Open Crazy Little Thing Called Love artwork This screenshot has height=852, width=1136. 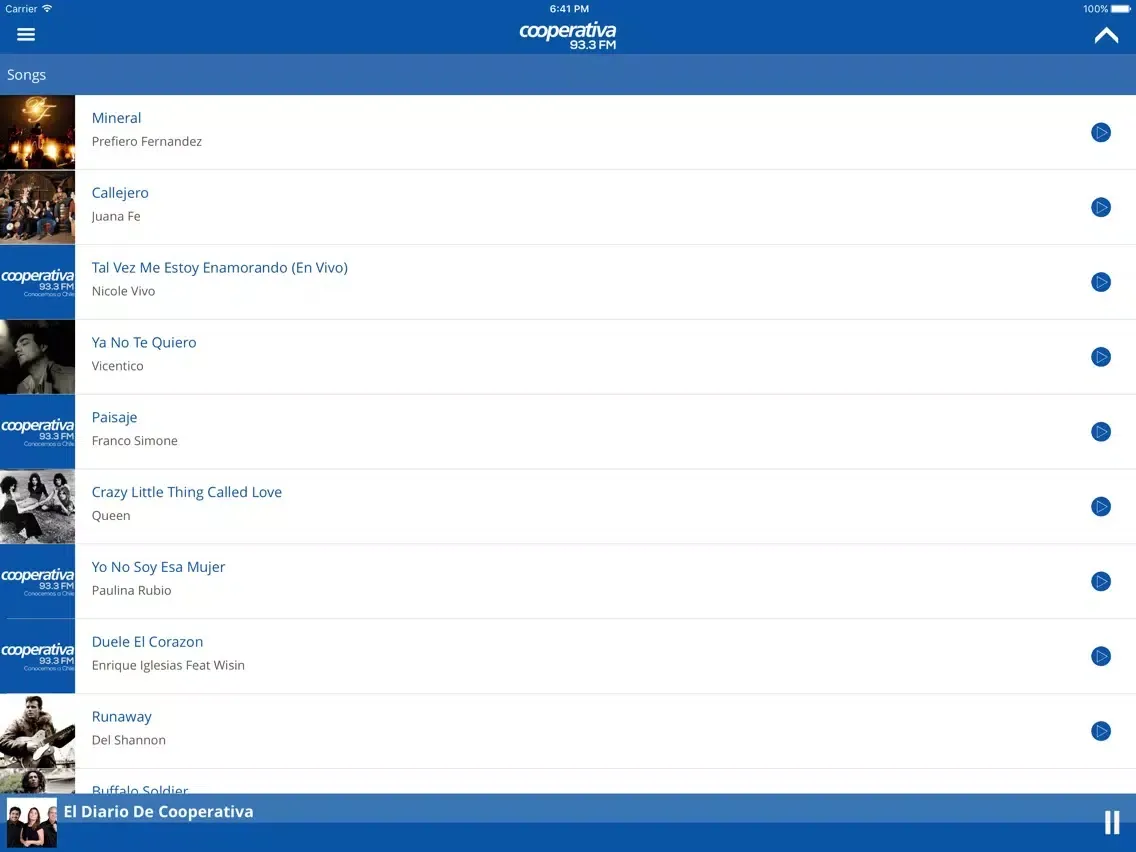[37, 506]
